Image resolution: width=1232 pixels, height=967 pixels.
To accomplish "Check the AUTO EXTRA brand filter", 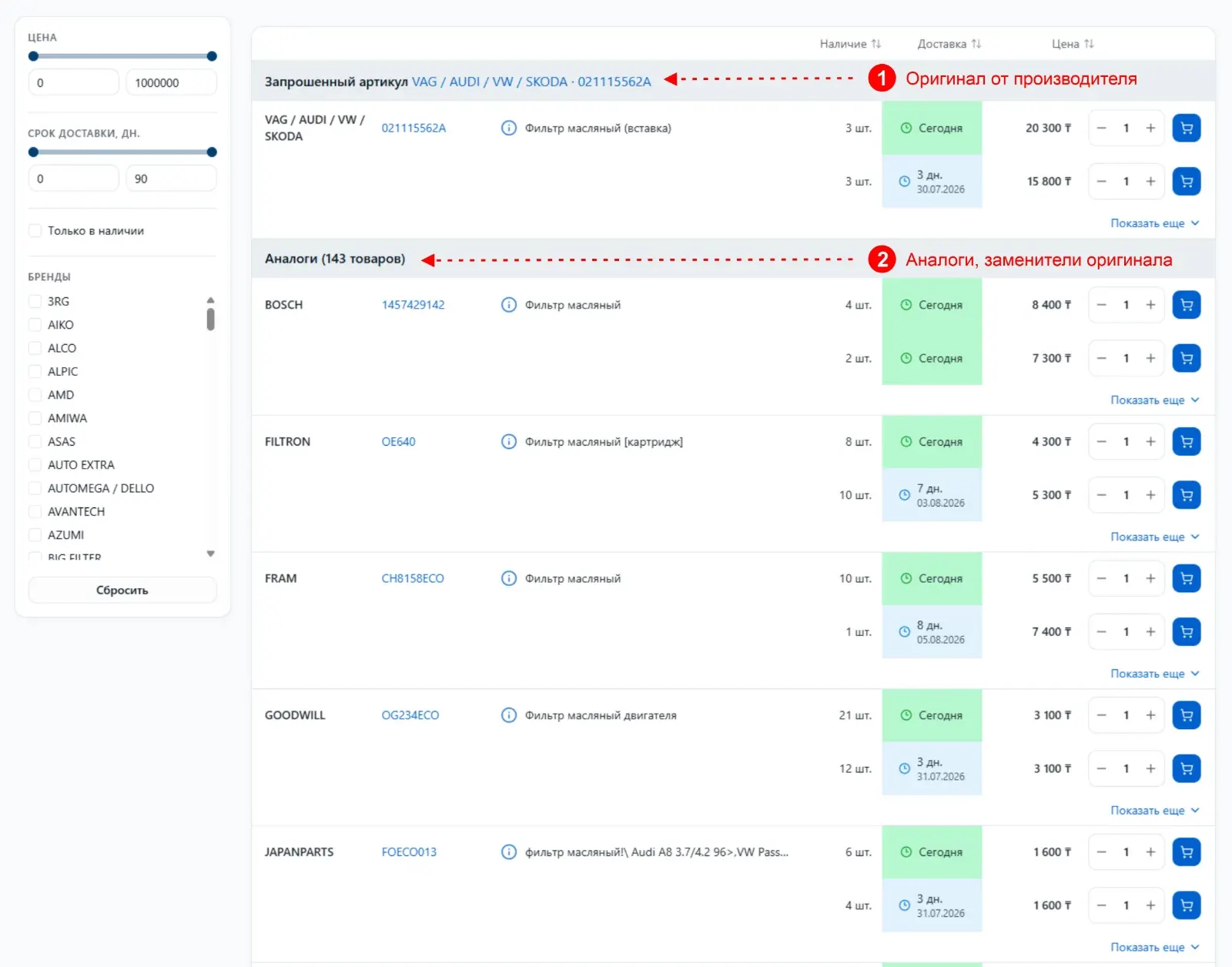I will coord(35,465).
